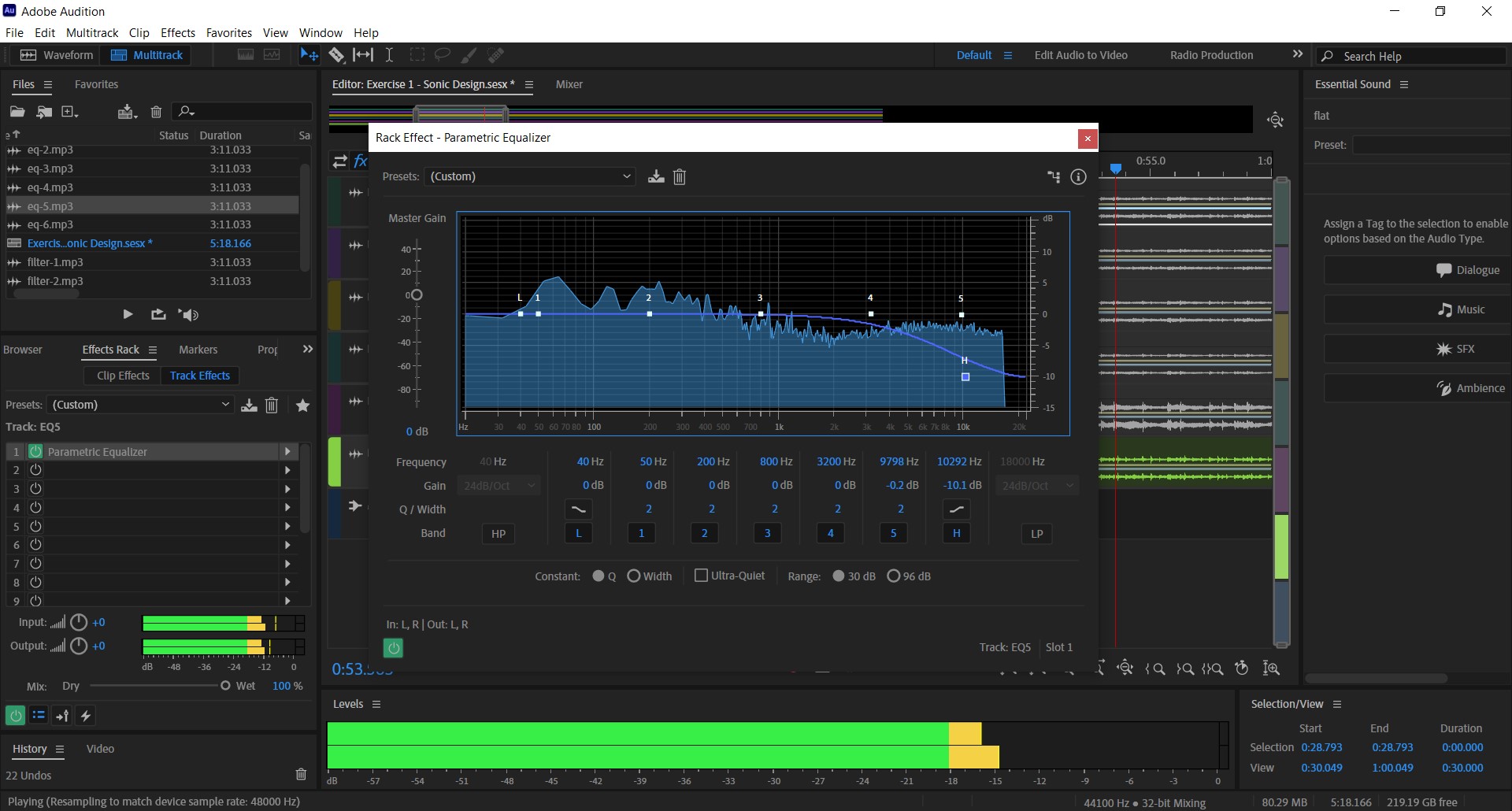Enable the Ultra-Quiet checkbox
The width and height of the screenshot is (1512, 811).
coord(701,576)
